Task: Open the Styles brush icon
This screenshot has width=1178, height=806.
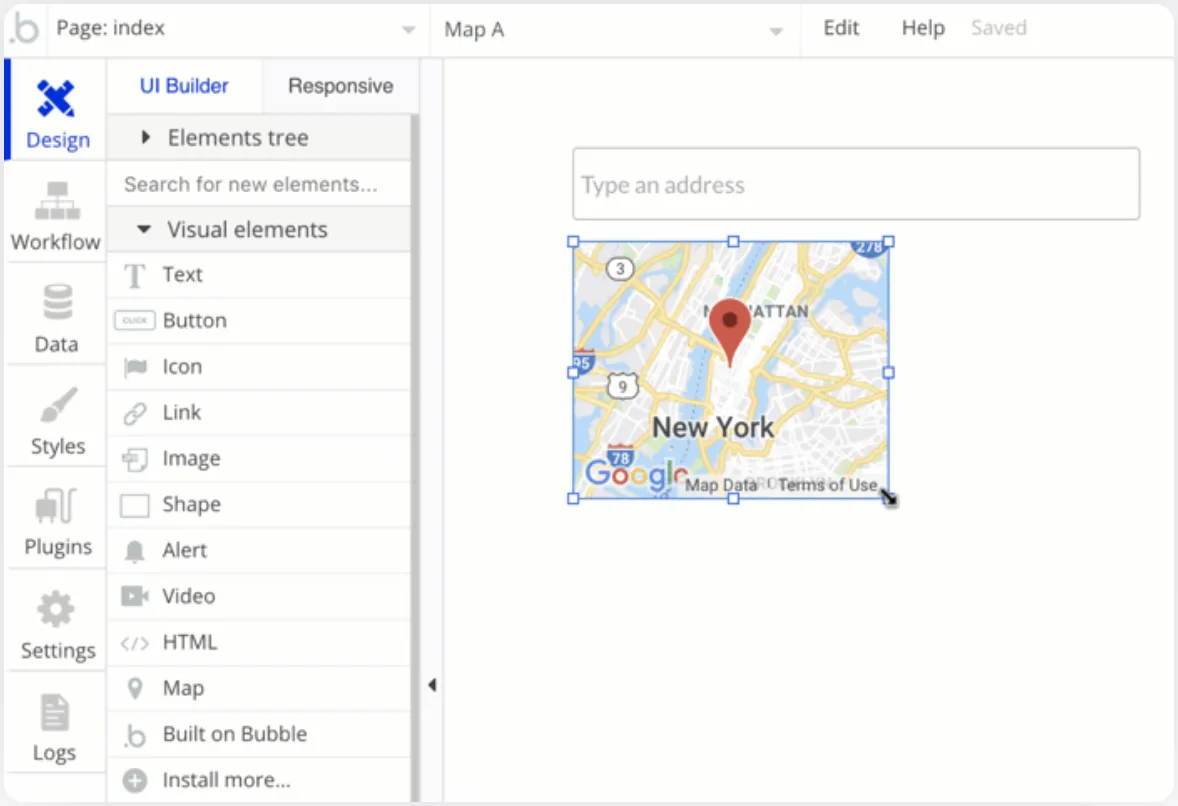Action: click(x=59, y=404)
